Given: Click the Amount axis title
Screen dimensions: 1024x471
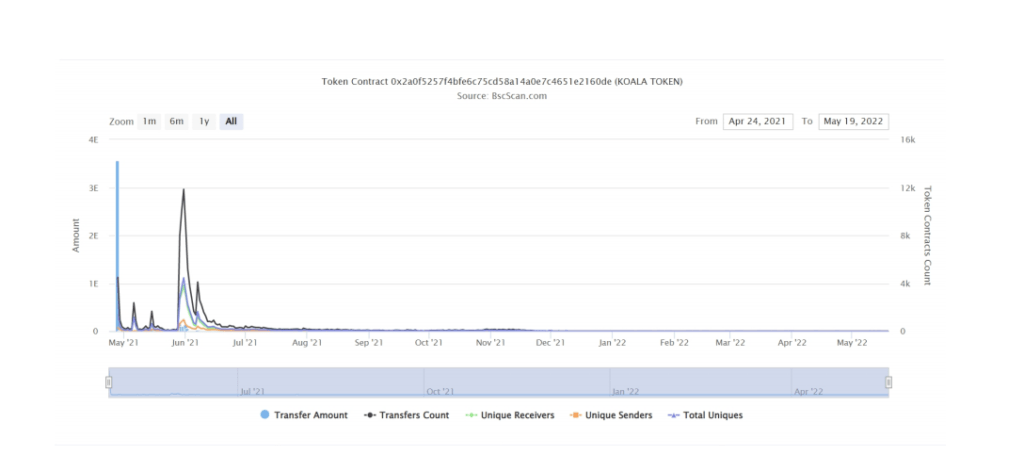Looking at the screenshot, I should pos(76,235).
